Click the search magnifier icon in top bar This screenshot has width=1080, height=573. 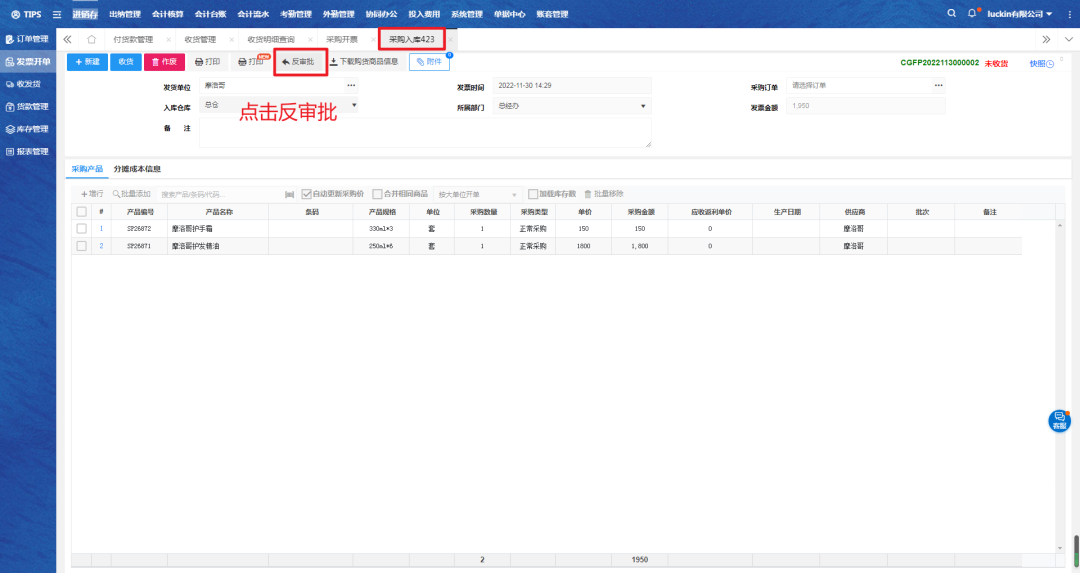(951, 13)
